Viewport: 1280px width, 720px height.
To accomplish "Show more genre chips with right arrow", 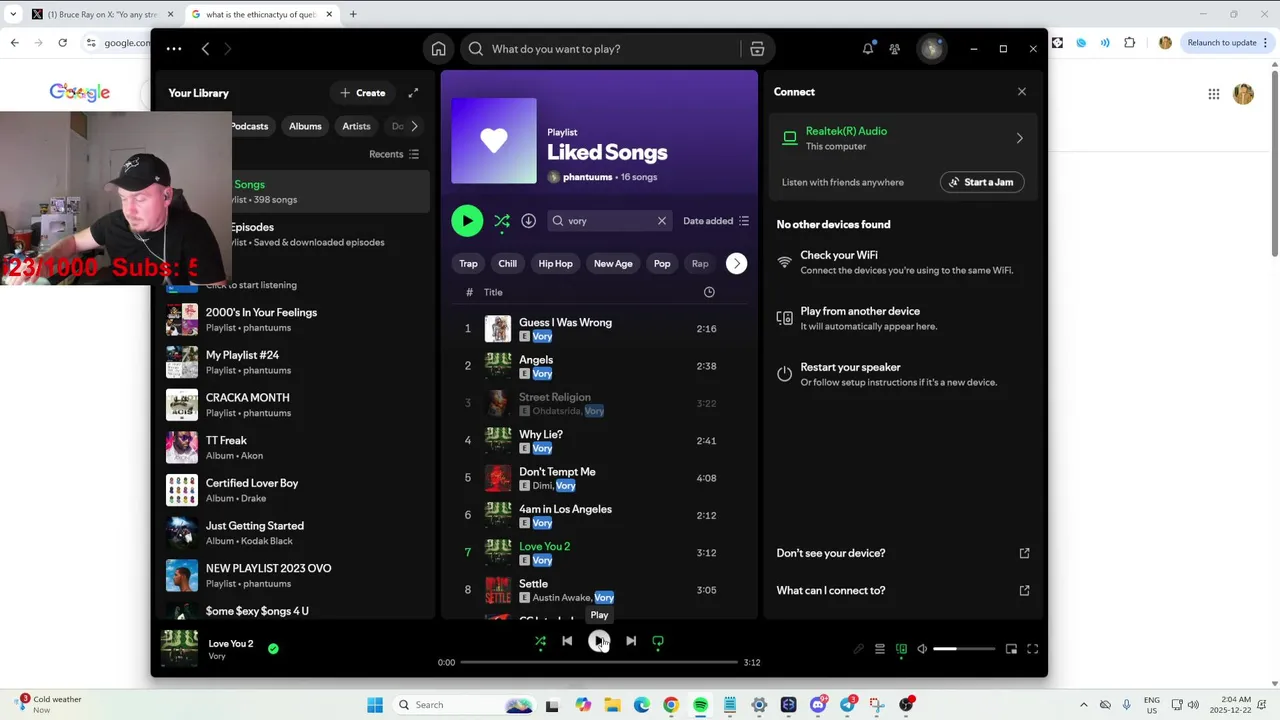I will 736,264.
